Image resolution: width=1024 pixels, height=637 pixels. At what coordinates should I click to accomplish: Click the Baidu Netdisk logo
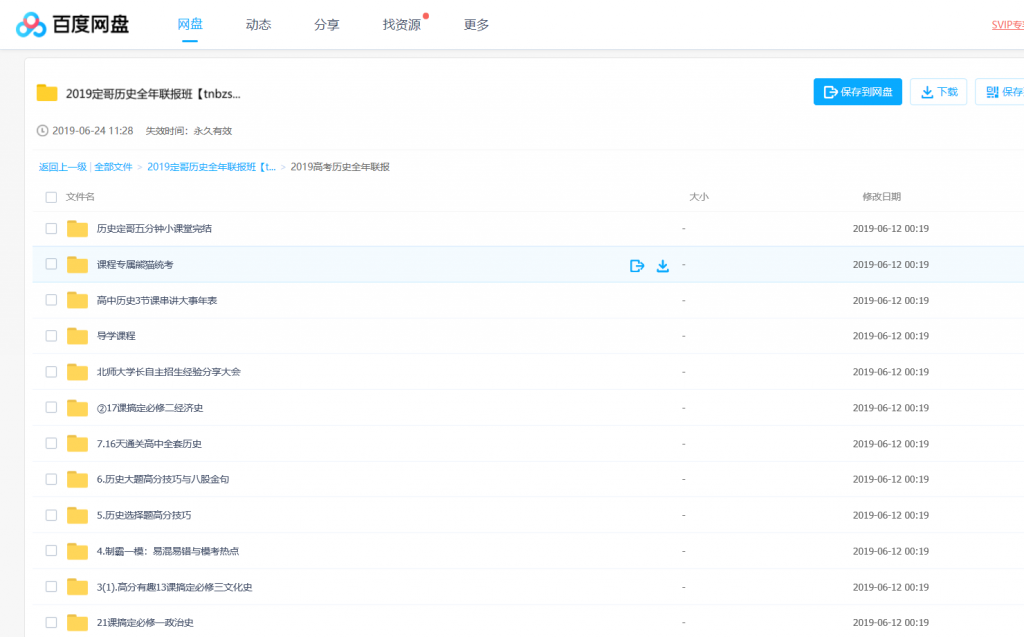[x=72, y=25]
